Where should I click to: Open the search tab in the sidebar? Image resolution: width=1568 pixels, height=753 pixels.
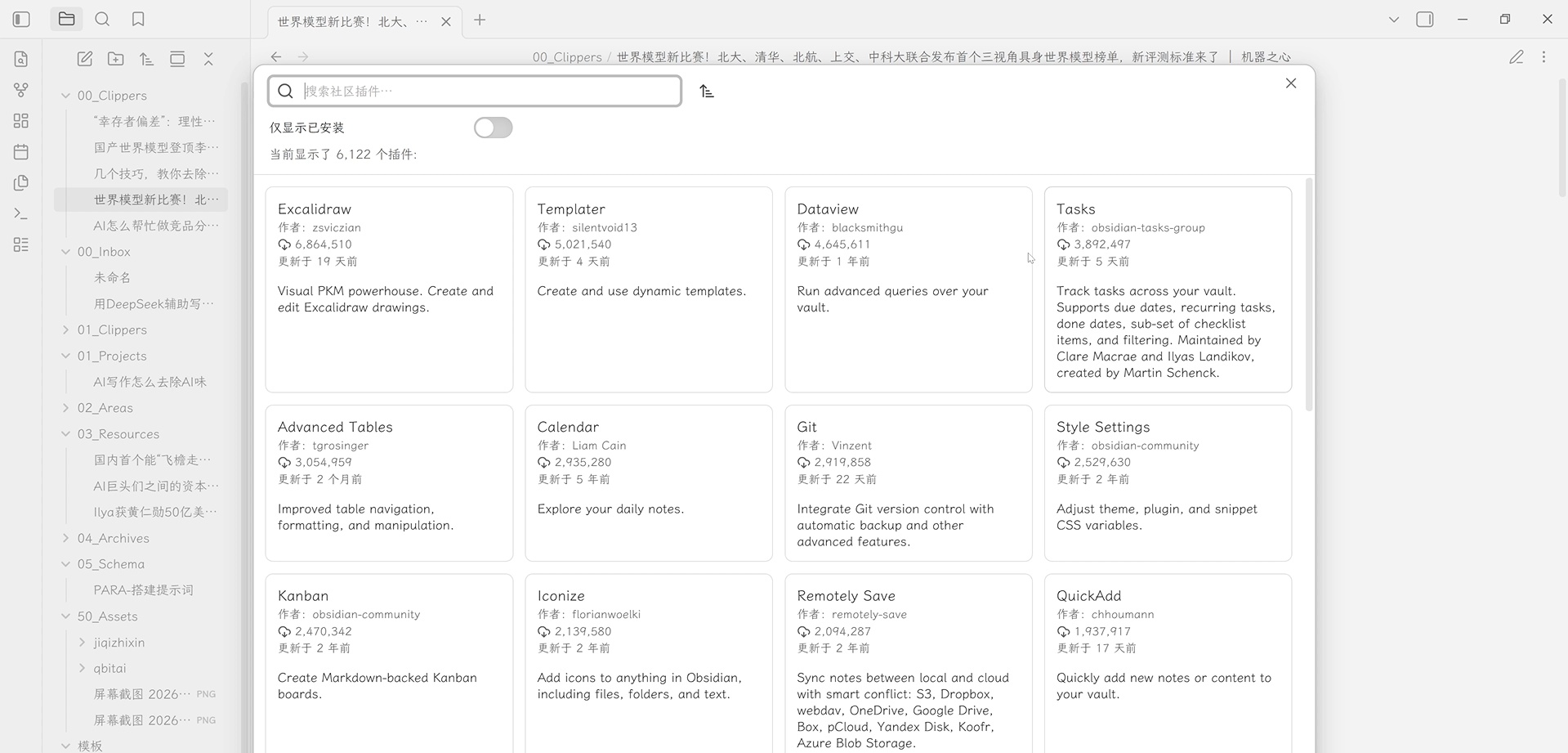pos(102,19)
